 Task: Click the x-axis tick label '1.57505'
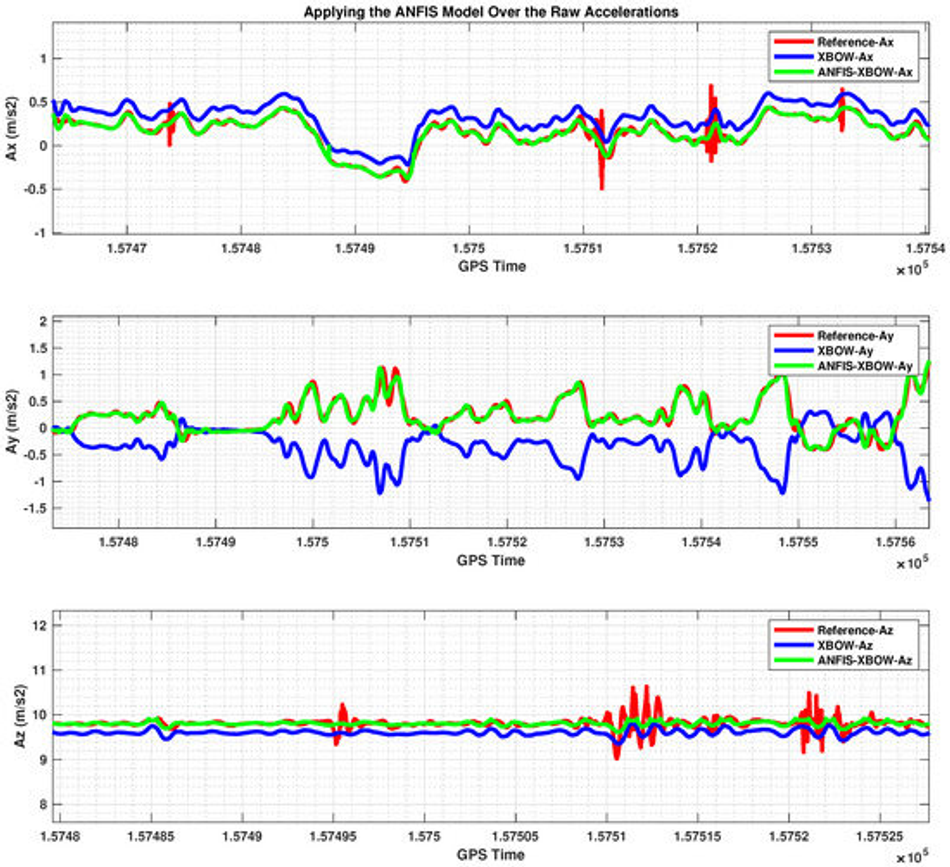(515, 837)
